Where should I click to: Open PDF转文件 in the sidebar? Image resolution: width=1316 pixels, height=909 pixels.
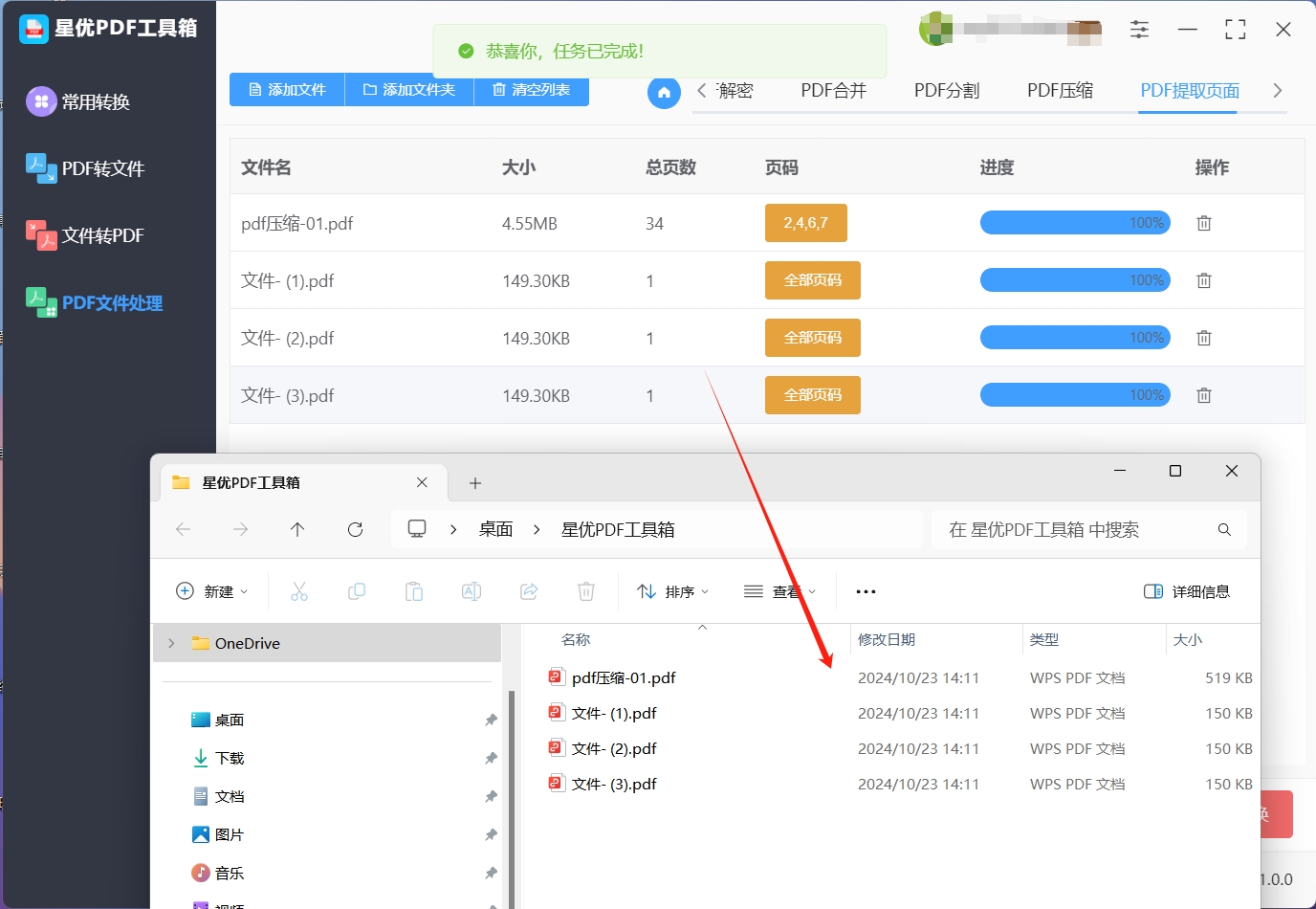point(85,168)
